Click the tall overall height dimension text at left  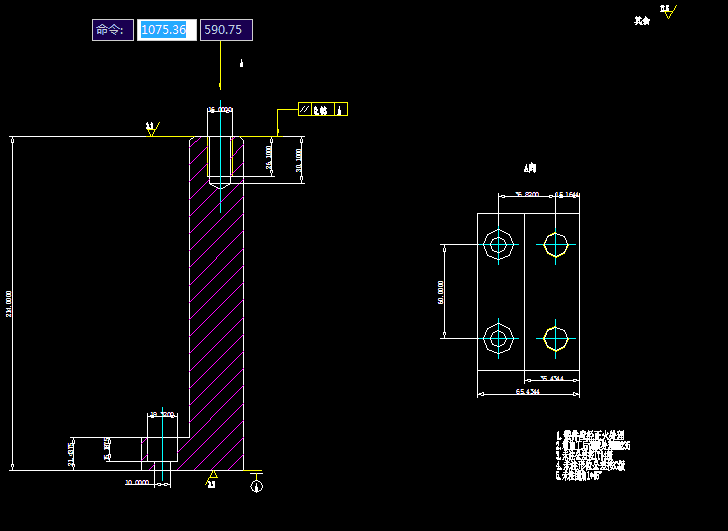pos(9,304)
